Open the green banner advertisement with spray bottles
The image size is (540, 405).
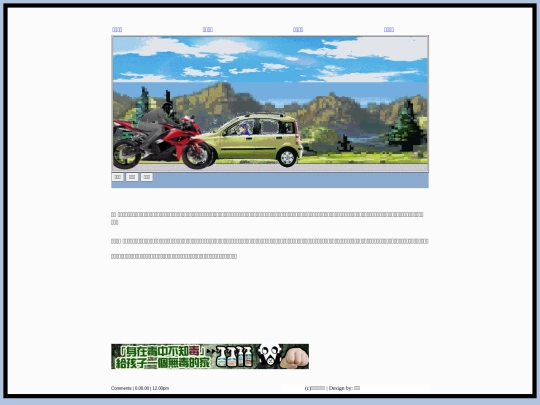pyautogui.click(x=210, y=356)
